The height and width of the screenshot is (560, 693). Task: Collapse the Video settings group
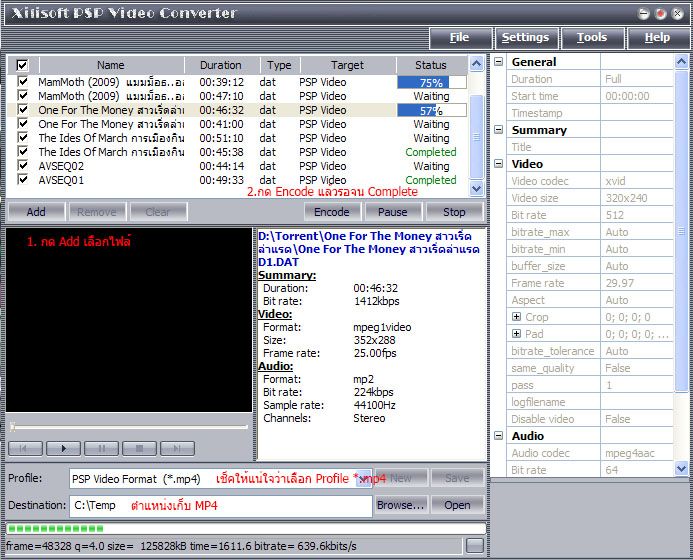tap(499, 164)
